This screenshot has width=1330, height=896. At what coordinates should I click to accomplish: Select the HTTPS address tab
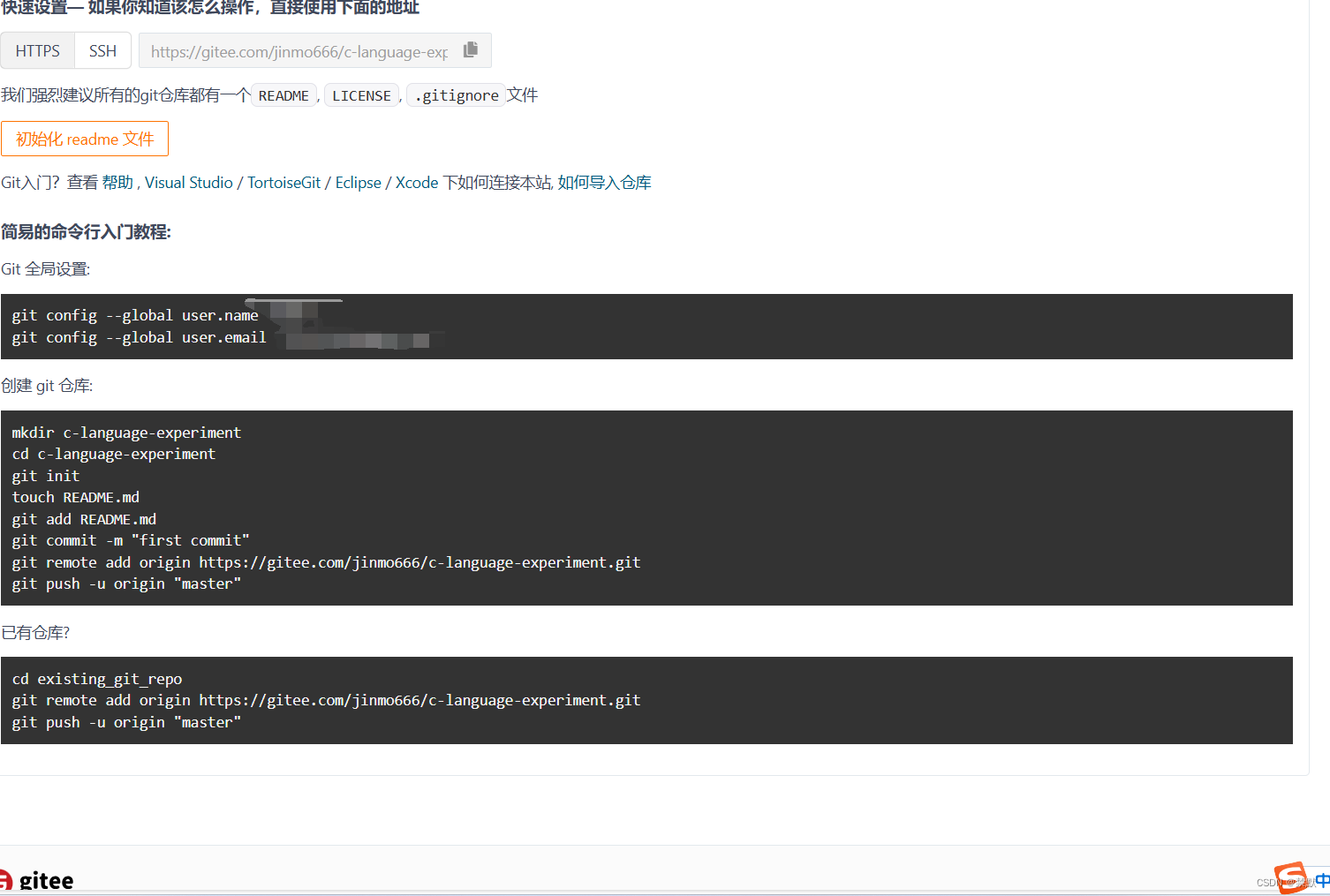[x=38, y=50]
